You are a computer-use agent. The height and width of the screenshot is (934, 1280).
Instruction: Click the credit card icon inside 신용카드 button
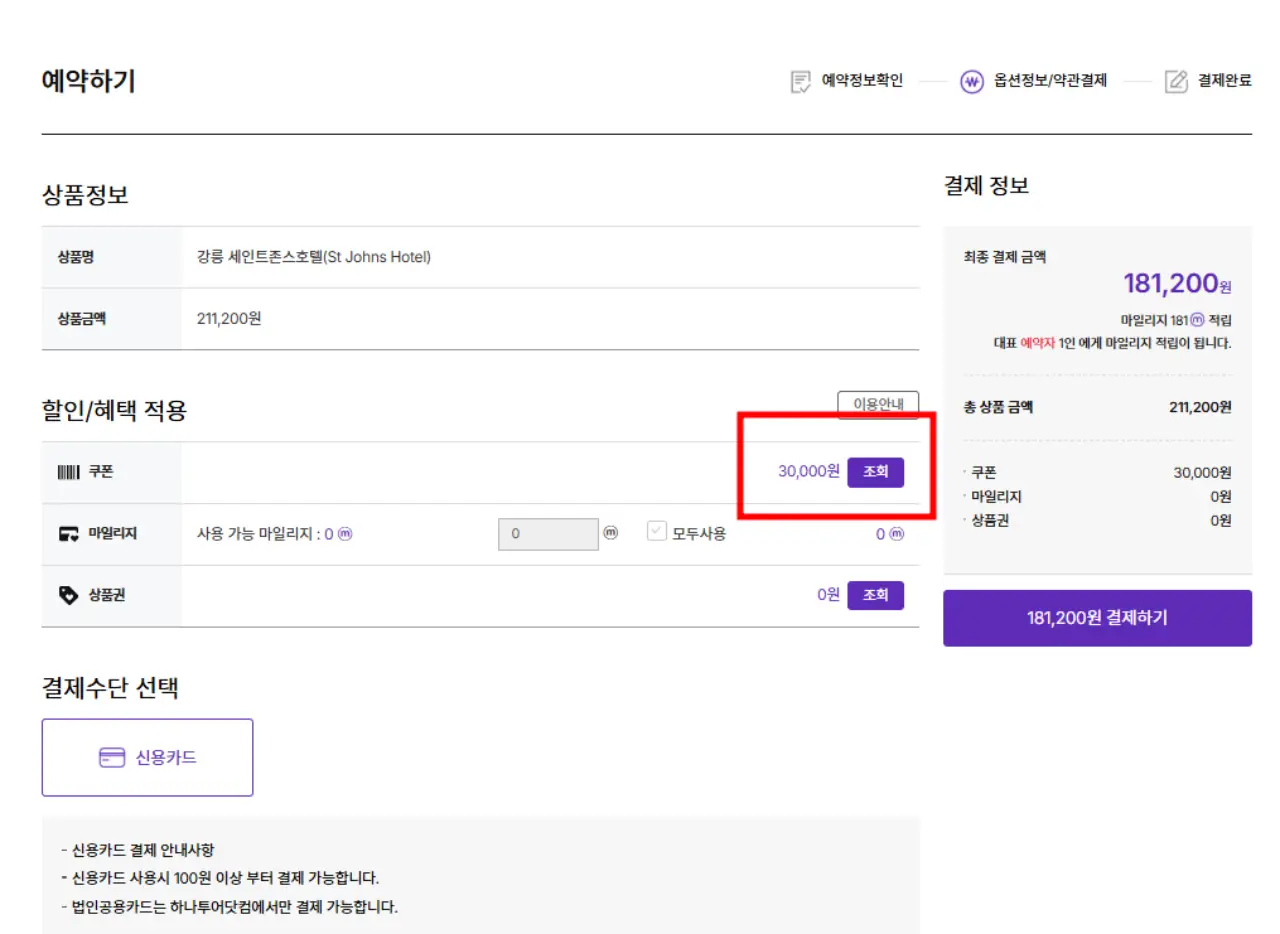[113, 757]
